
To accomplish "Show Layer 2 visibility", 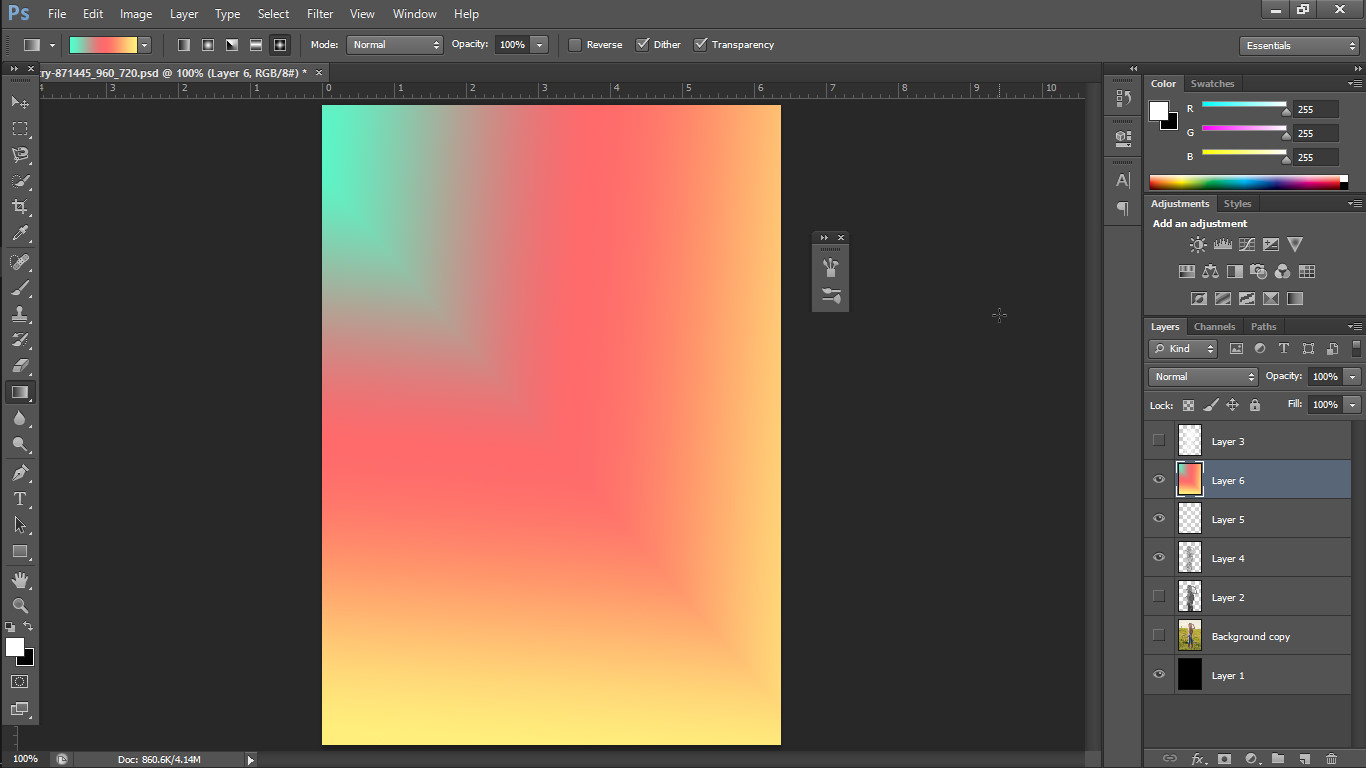I will point(1159,596).
